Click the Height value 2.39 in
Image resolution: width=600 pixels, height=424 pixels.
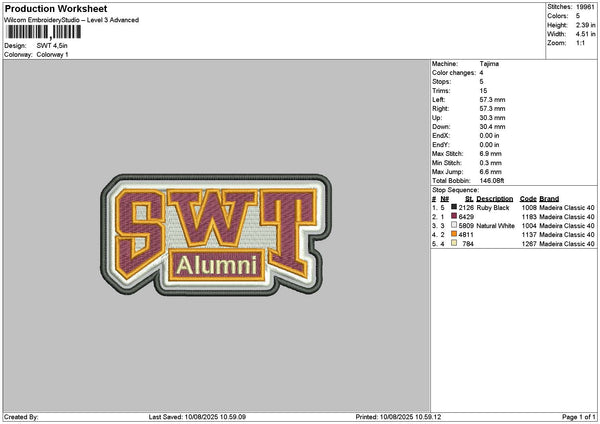click(x=585, y=25)
